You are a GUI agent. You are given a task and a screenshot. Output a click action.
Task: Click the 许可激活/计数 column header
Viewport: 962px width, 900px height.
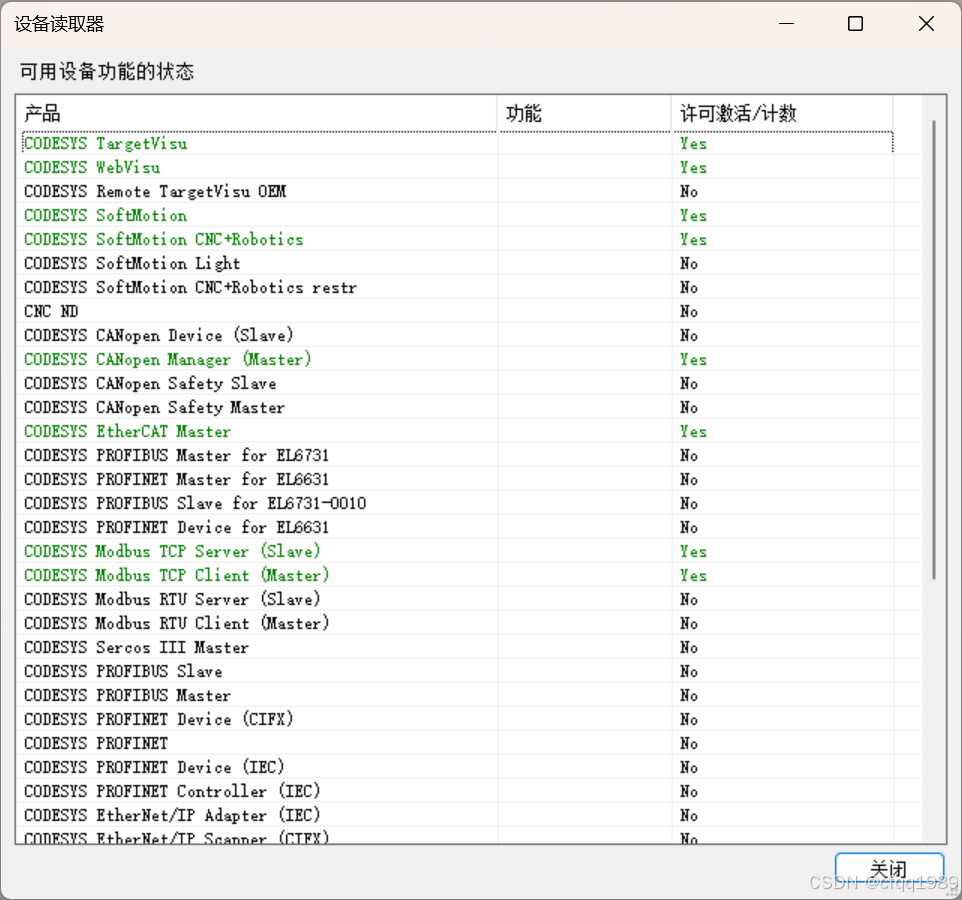[782, 113]
